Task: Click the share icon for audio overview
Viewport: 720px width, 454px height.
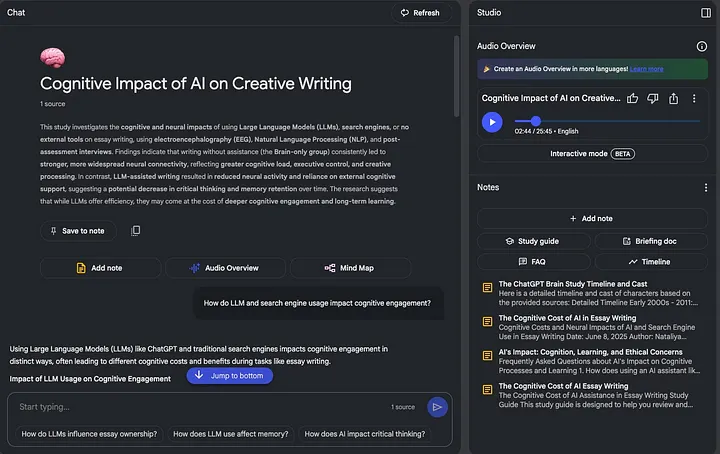Action: pyautogui.click(x=674, y=98)
